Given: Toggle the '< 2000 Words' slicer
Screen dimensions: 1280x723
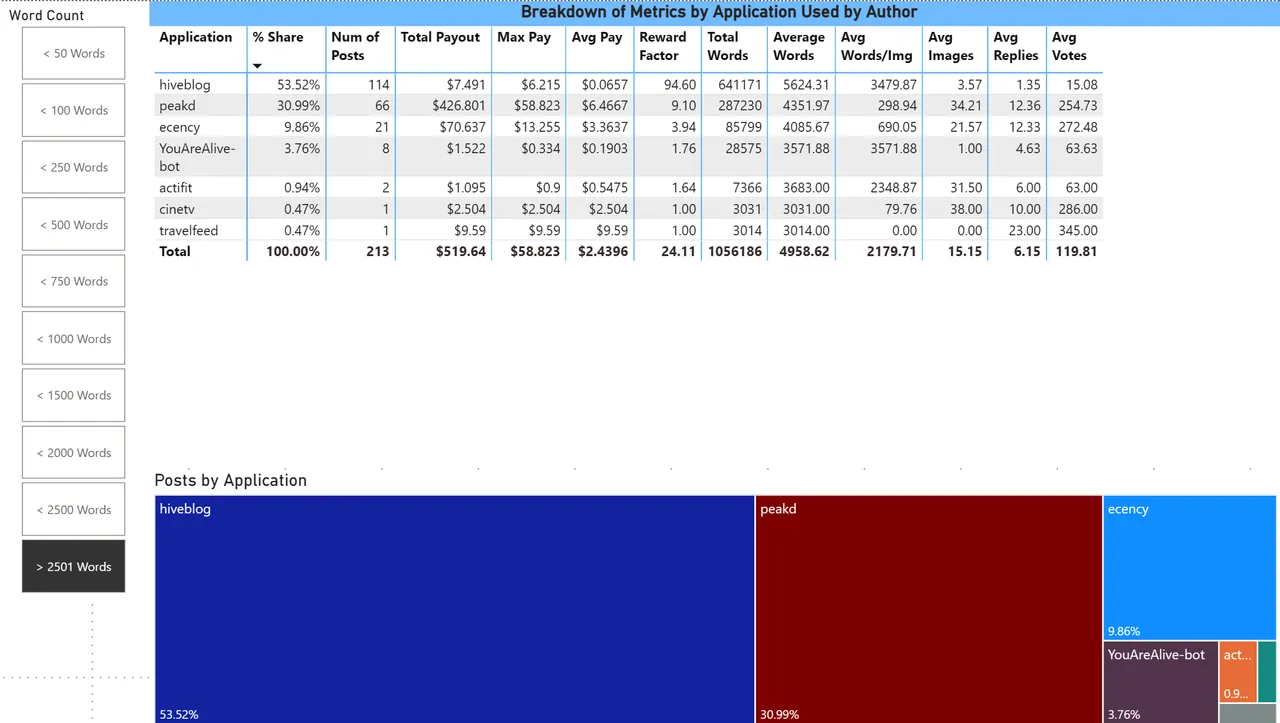Looking at the screenshot, I should [74, 453].
